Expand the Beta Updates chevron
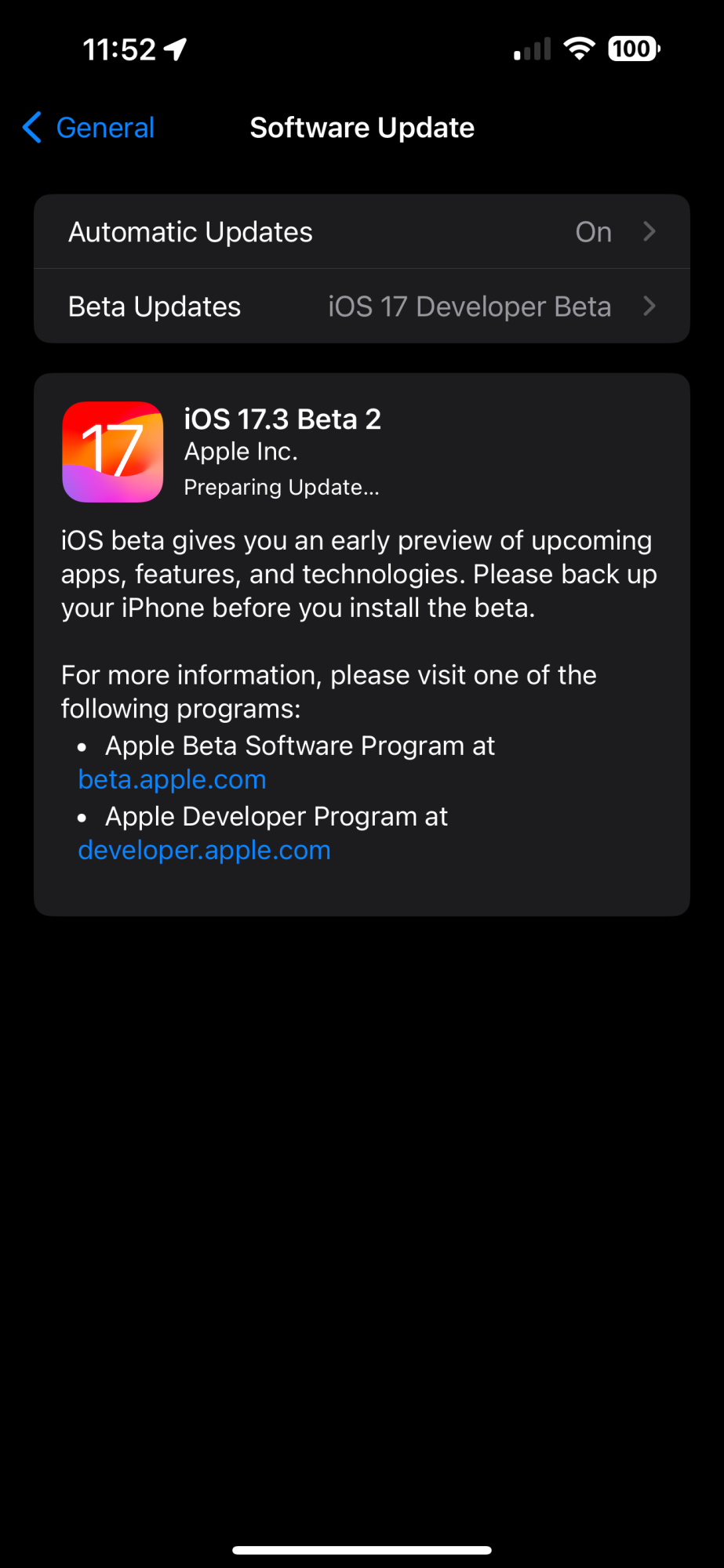 [649, 306]
